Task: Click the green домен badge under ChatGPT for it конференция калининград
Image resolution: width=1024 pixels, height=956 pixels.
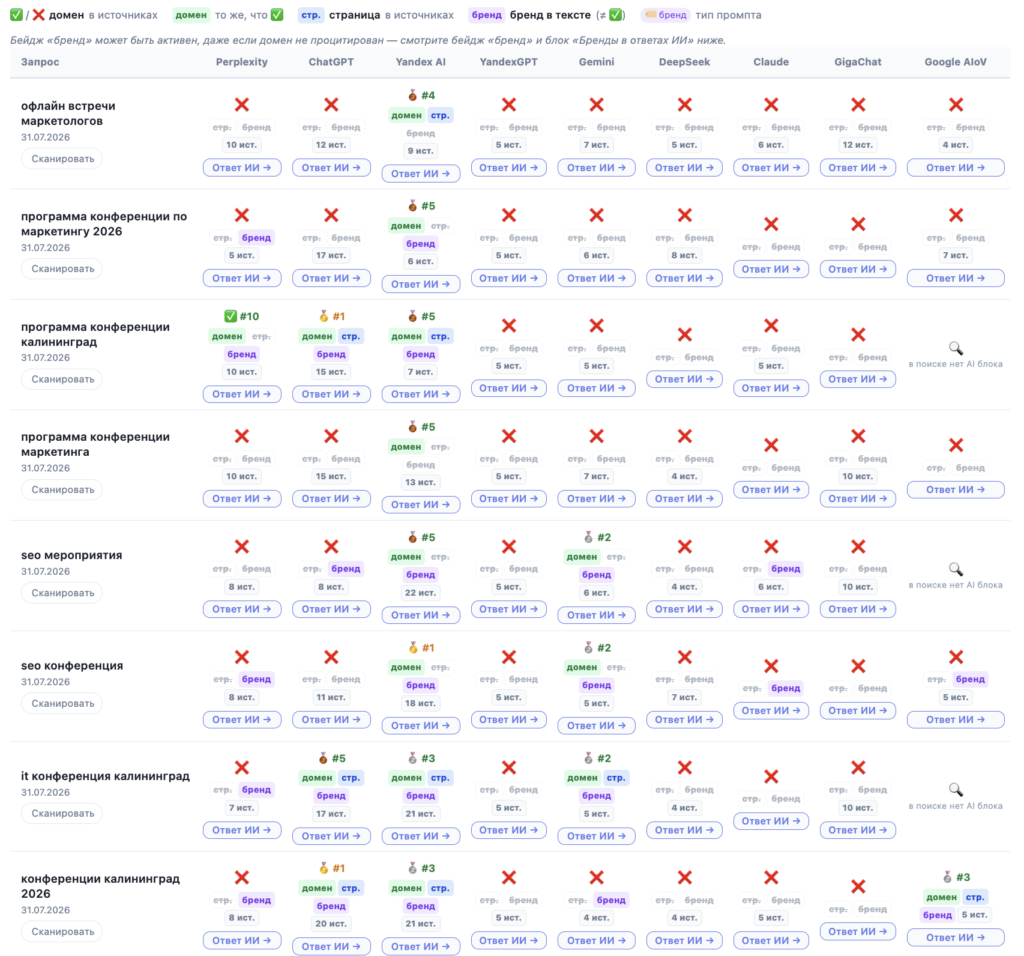Action: tap(317, 778)
